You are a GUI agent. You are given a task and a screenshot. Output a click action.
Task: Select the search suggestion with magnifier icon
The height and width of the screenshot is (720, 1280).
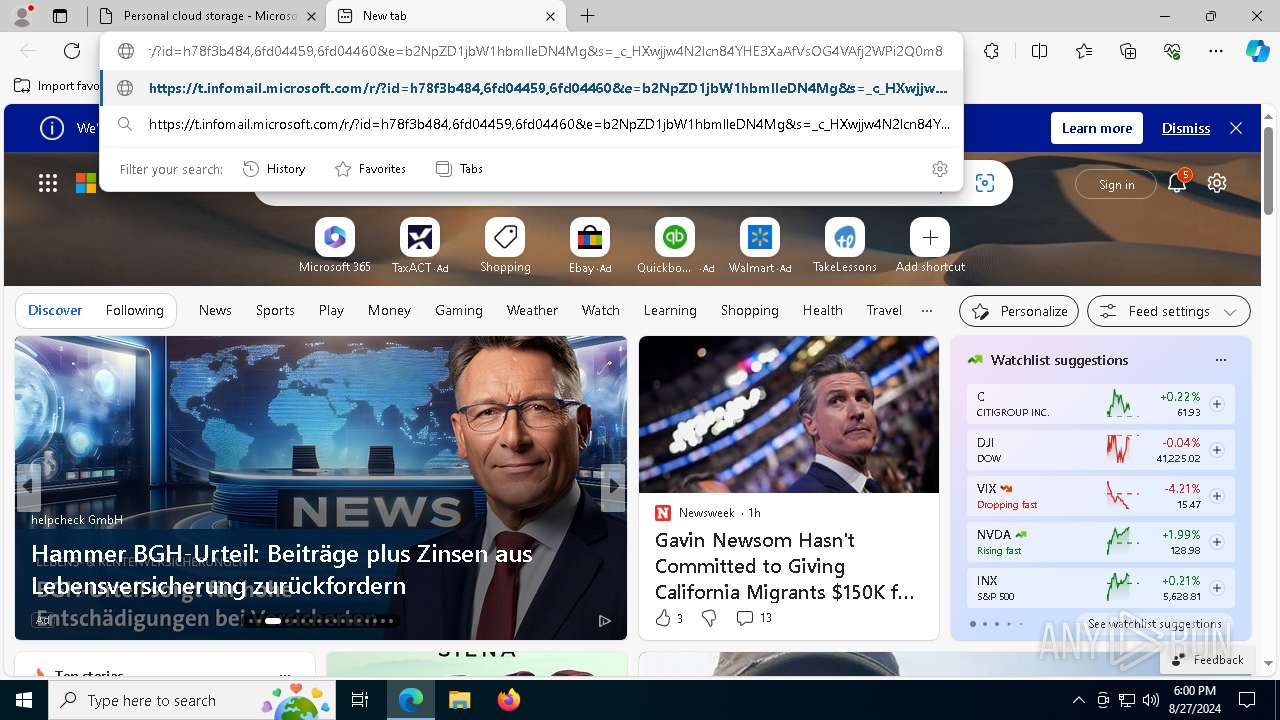click(531, 124)
